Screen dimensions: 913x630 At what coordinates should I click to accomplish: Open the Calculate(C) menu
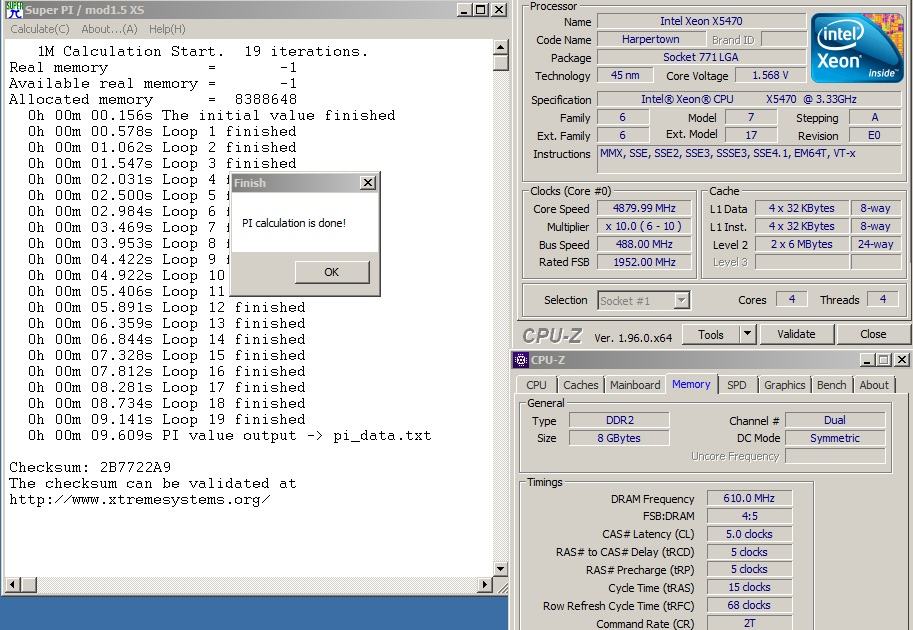pos(40,29)
